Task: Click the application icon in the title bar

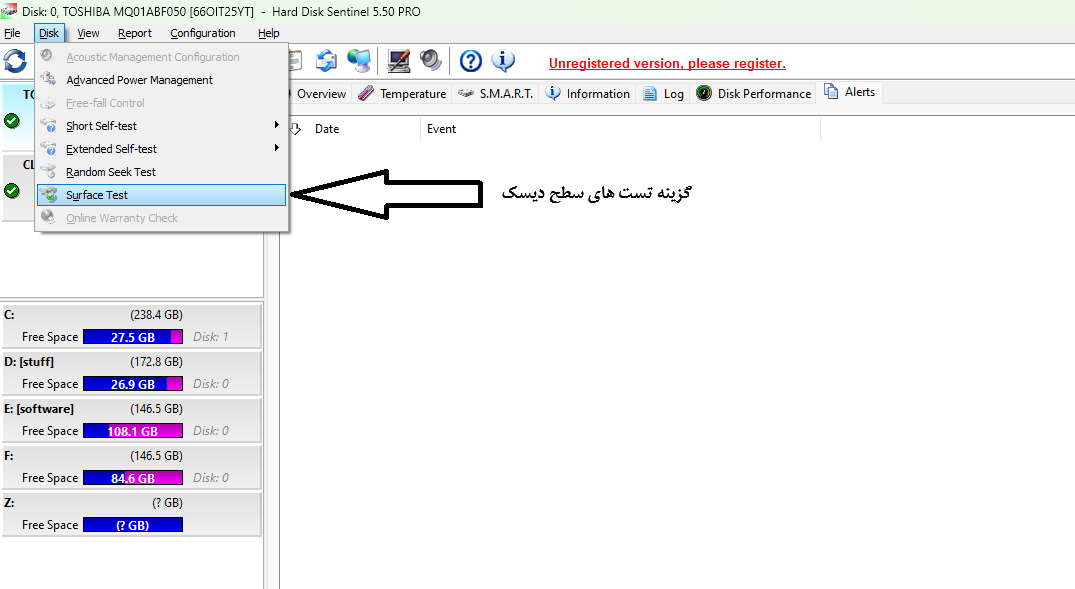Action: pyautogui.click(x=9, y=11)
